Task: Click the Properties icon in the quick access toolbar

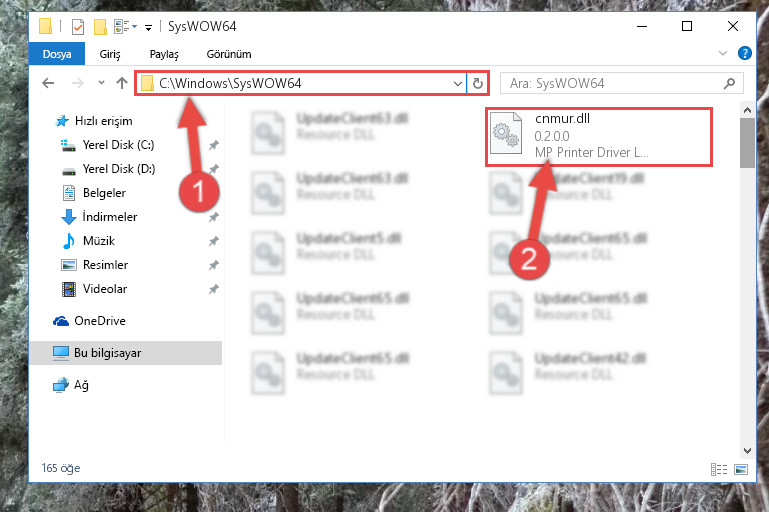Action: [78, 26]
